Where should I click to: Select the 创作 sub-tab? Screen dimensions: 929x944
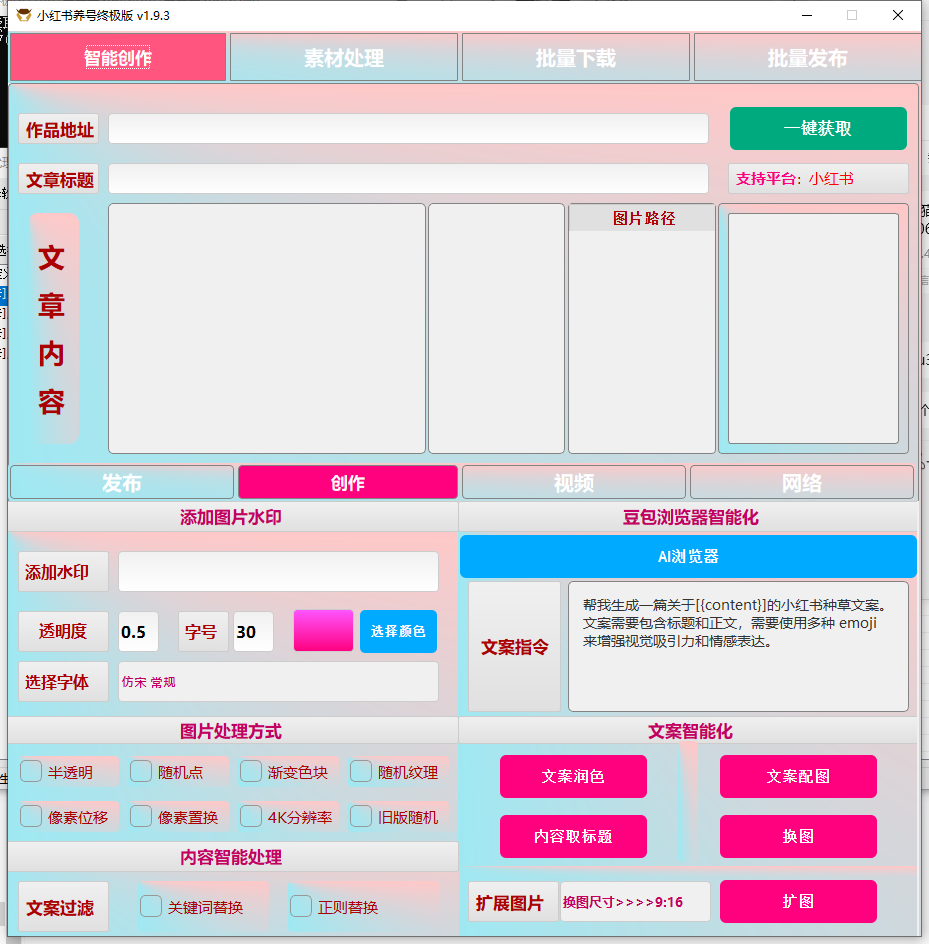pos(348,482)
